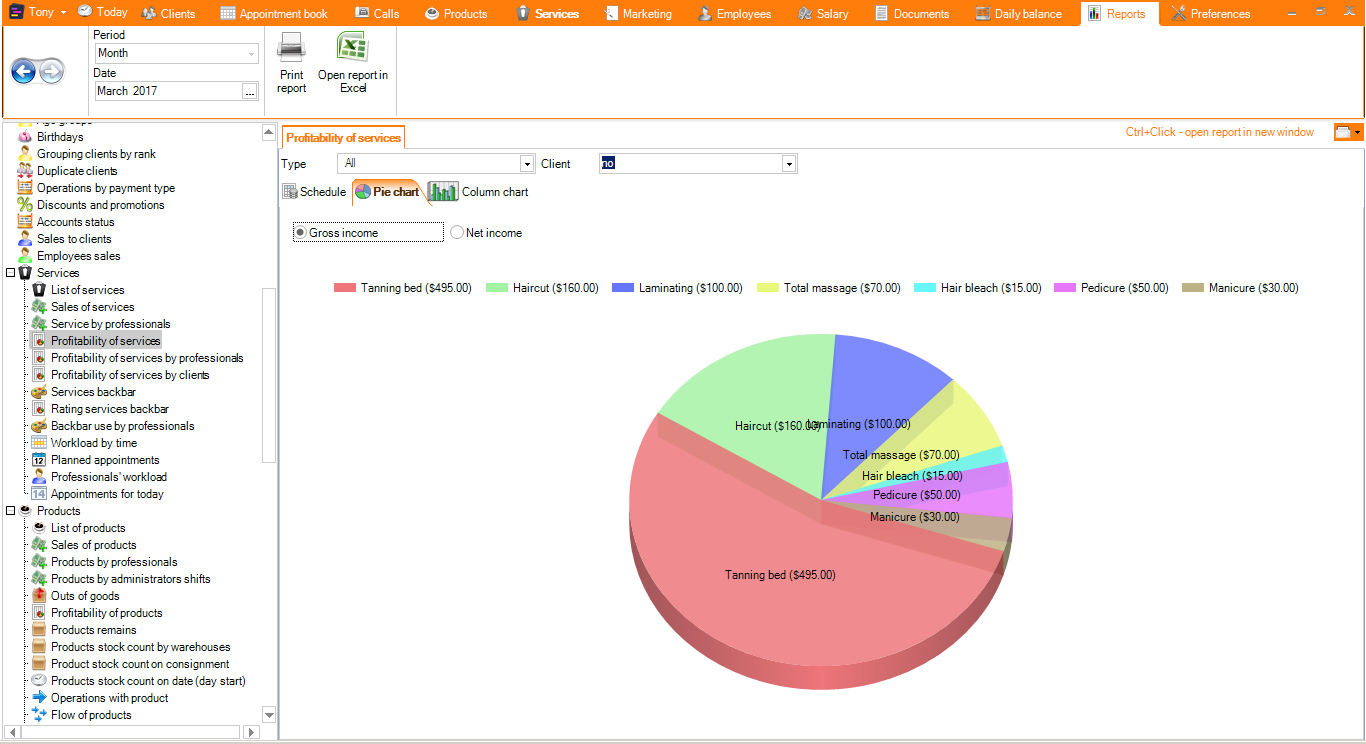Viewport: 1366px width, 744px height.
Task: Click the sidebar vertical scrollbar down arrow
Action: pyautogui.click(x=268, y=714)
